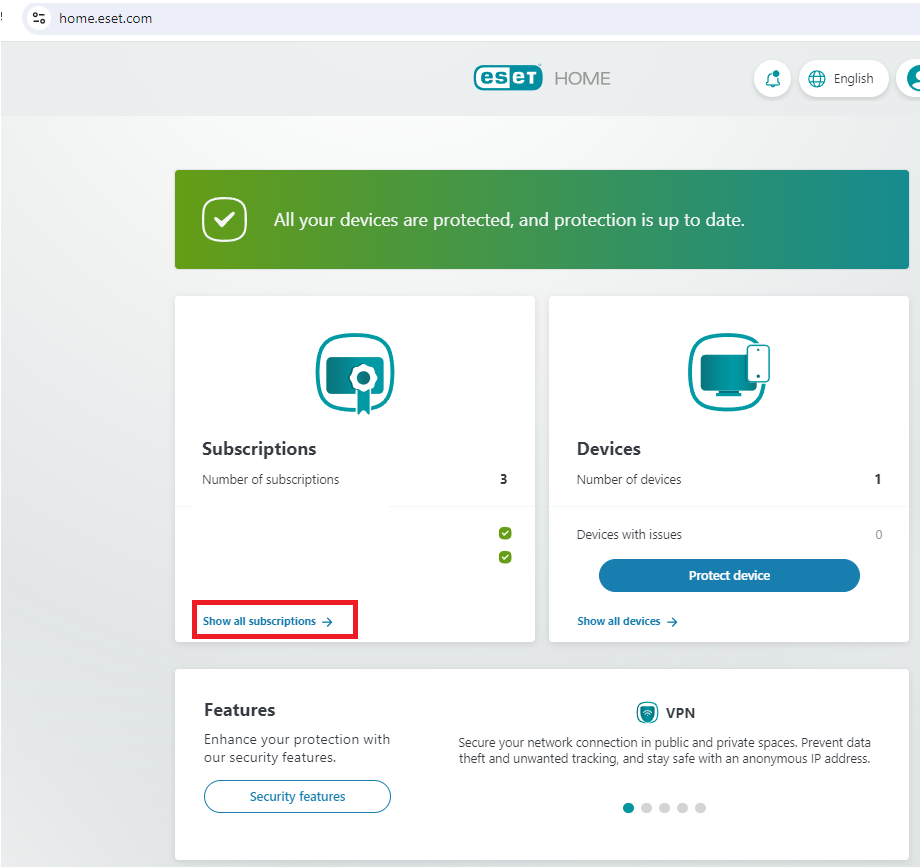Click the HOME text beside logo

coord(582,79)
